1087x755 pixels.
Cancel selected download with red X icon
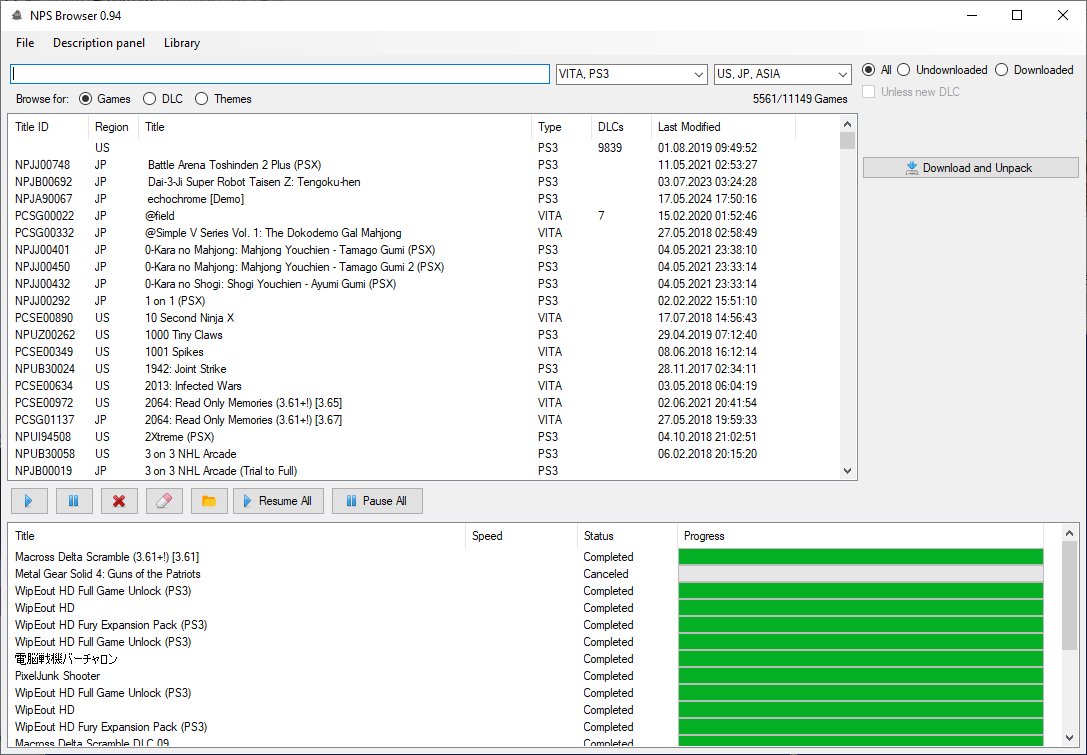point(119,501)
